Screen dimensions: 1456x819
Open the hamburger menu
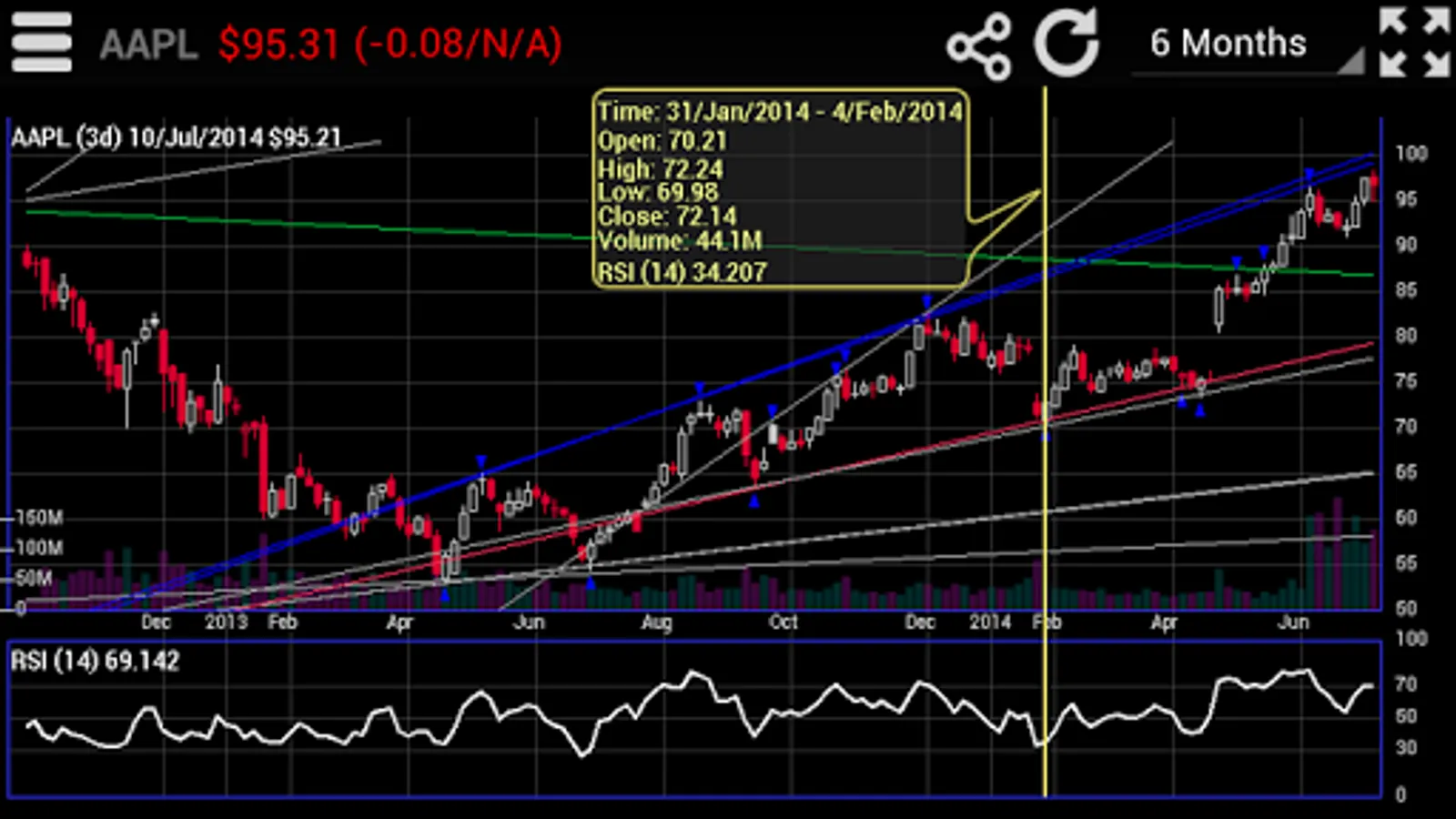coord(42,43)
